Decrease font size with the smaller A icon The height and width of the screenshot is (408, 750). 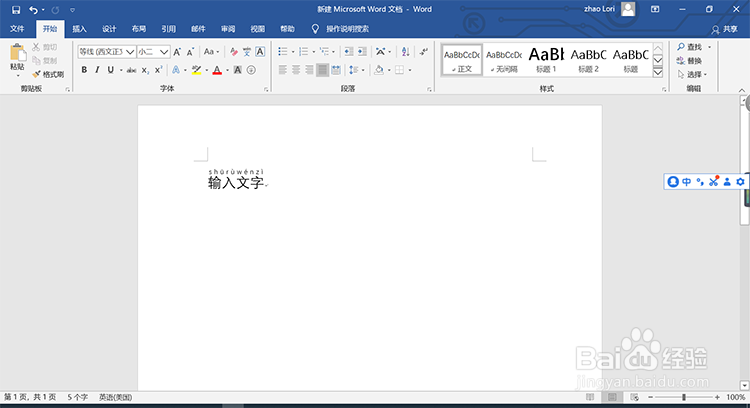pos(190,52)
